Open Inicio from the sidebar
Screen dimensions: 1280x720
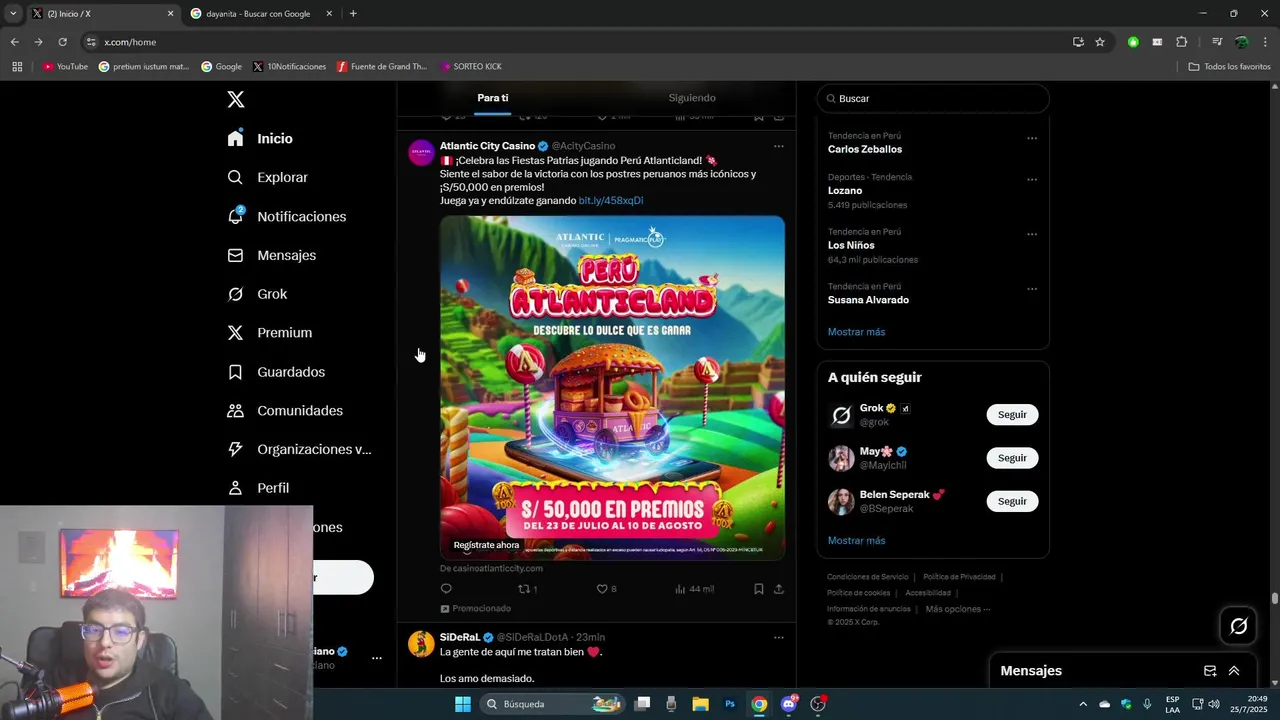click(260, 138)
